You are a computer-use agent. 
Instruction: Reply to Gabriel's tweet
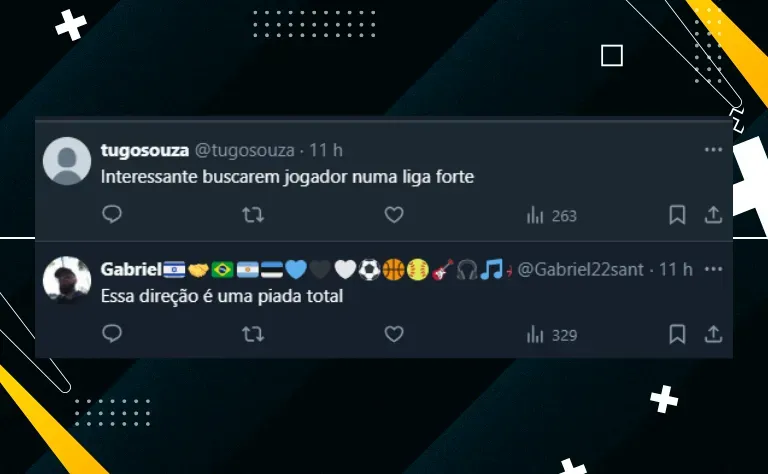pyautogui.click(x=112, y=334)
